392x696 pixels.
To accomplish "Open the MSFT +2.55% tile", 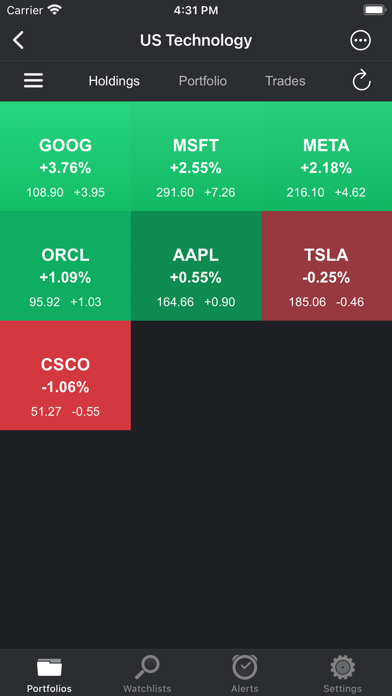I will pyautogui.click(x=196, y=156).
